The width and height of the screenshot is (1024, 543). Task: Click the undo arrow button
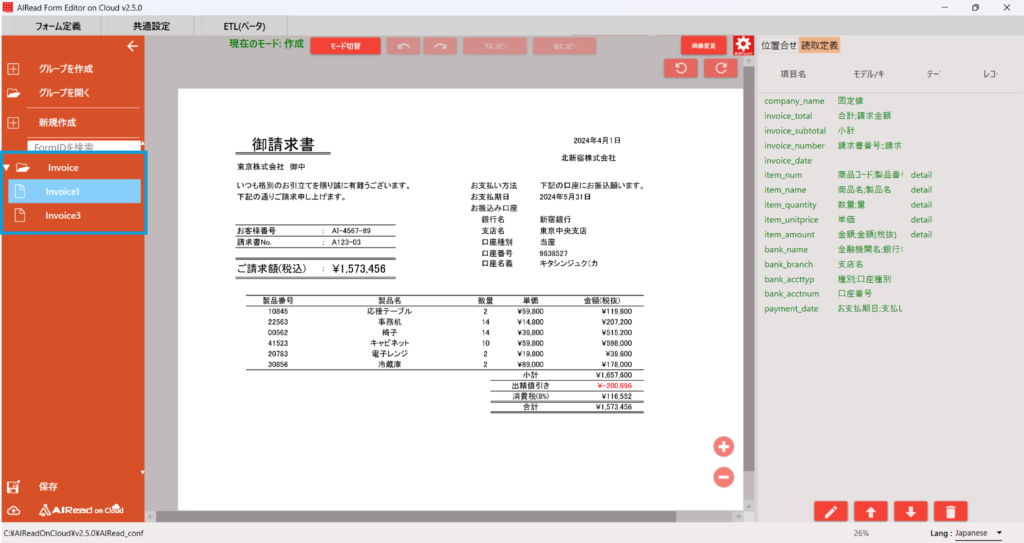(x=403, y=46)
